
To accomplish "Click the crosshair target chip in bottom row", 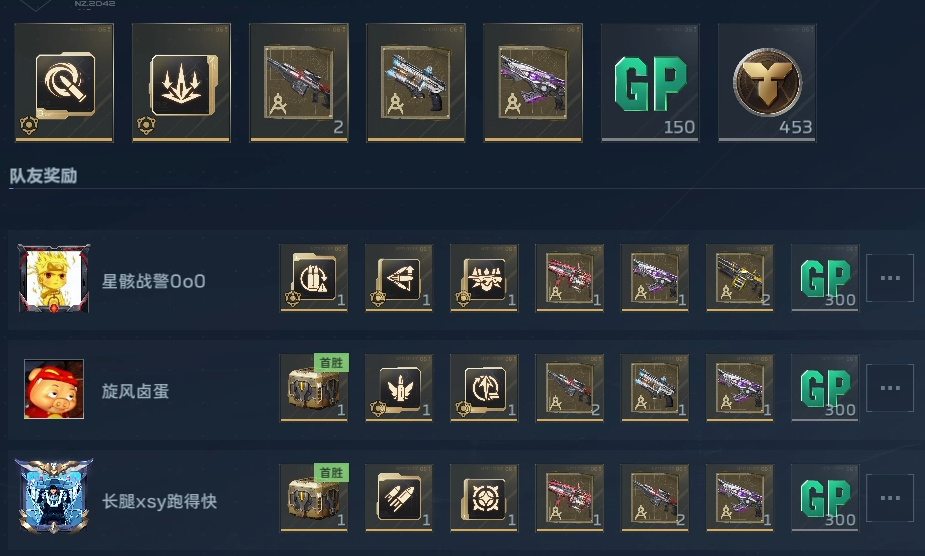I will coord(484,498).
